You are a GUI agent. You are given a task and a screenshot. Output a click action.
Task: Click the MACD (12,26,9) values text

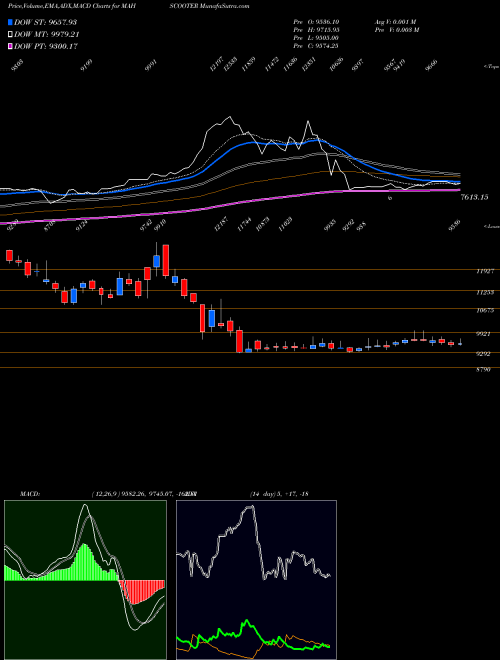[144, 494]
